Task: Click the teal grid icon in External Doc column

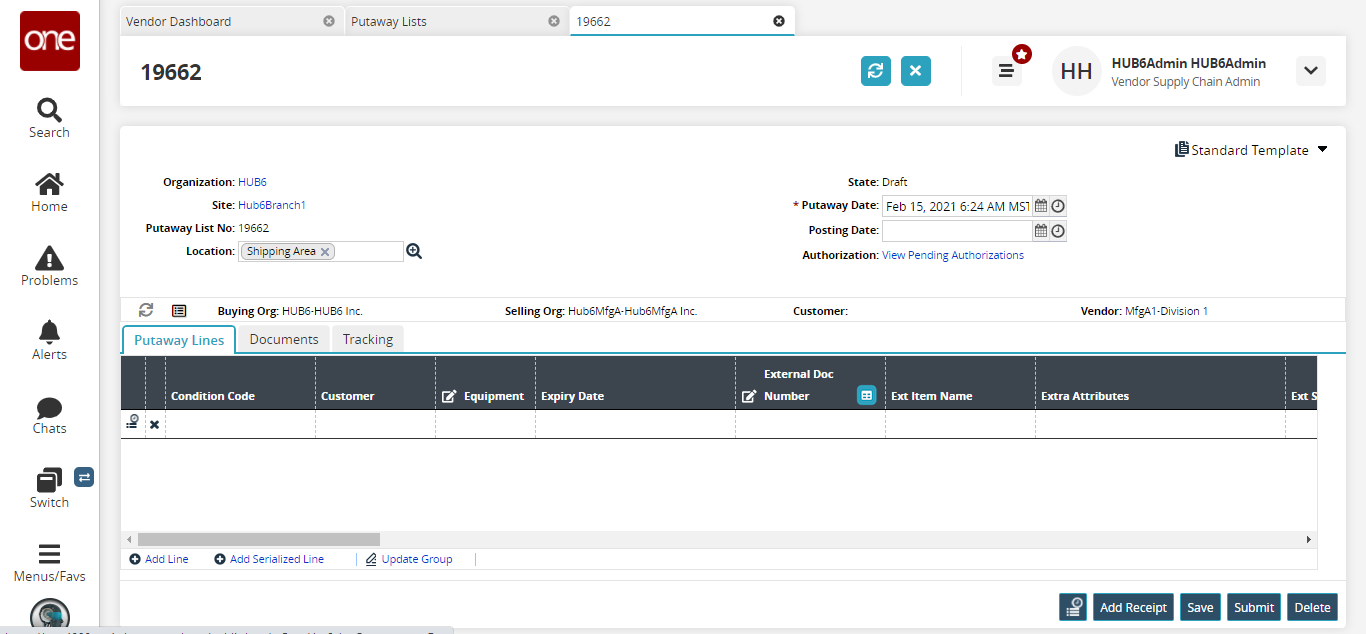Action: [867, 395]
